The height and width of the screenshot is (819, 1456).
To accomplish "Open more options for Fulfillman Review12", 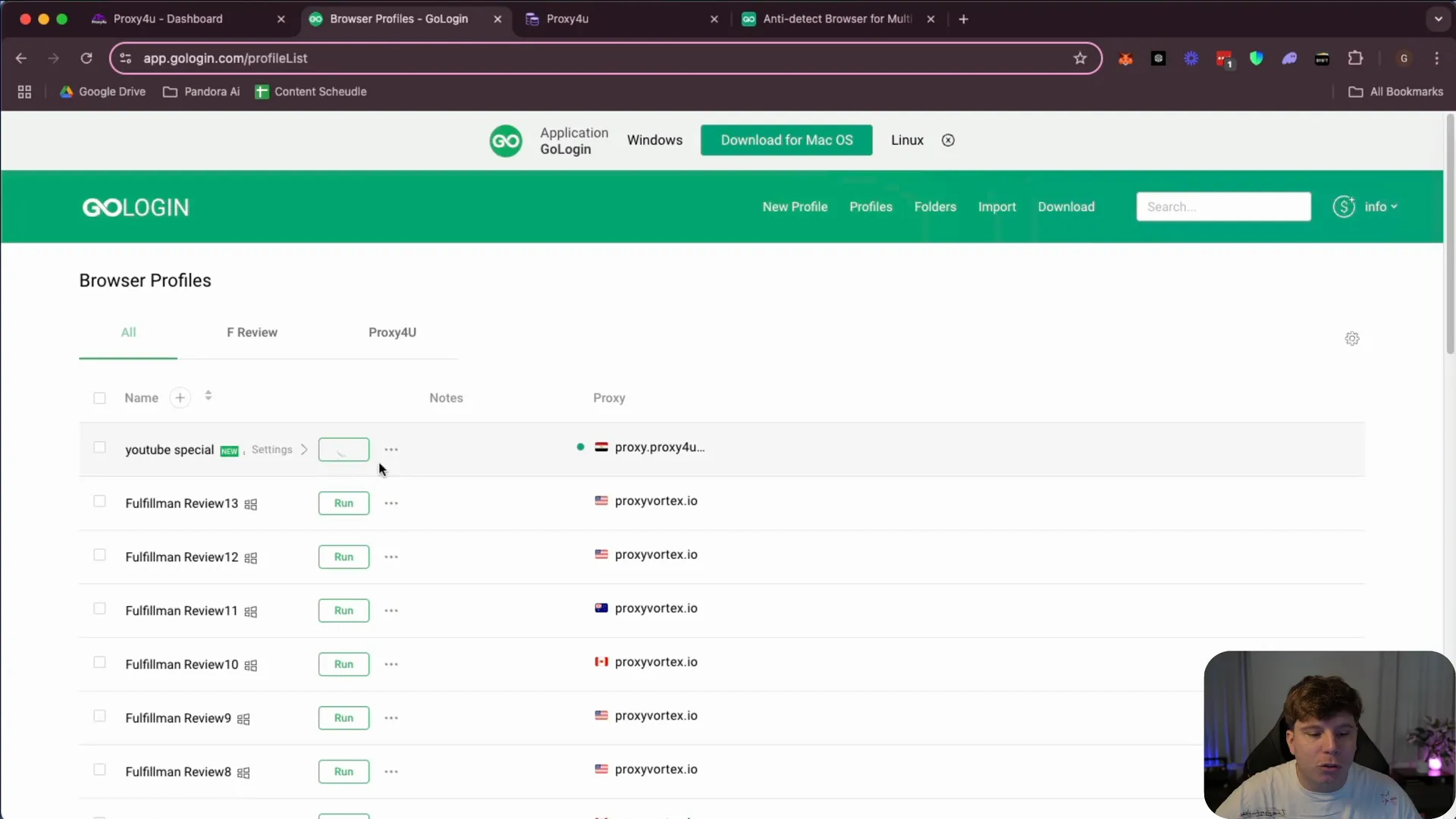I will [391, 557].
